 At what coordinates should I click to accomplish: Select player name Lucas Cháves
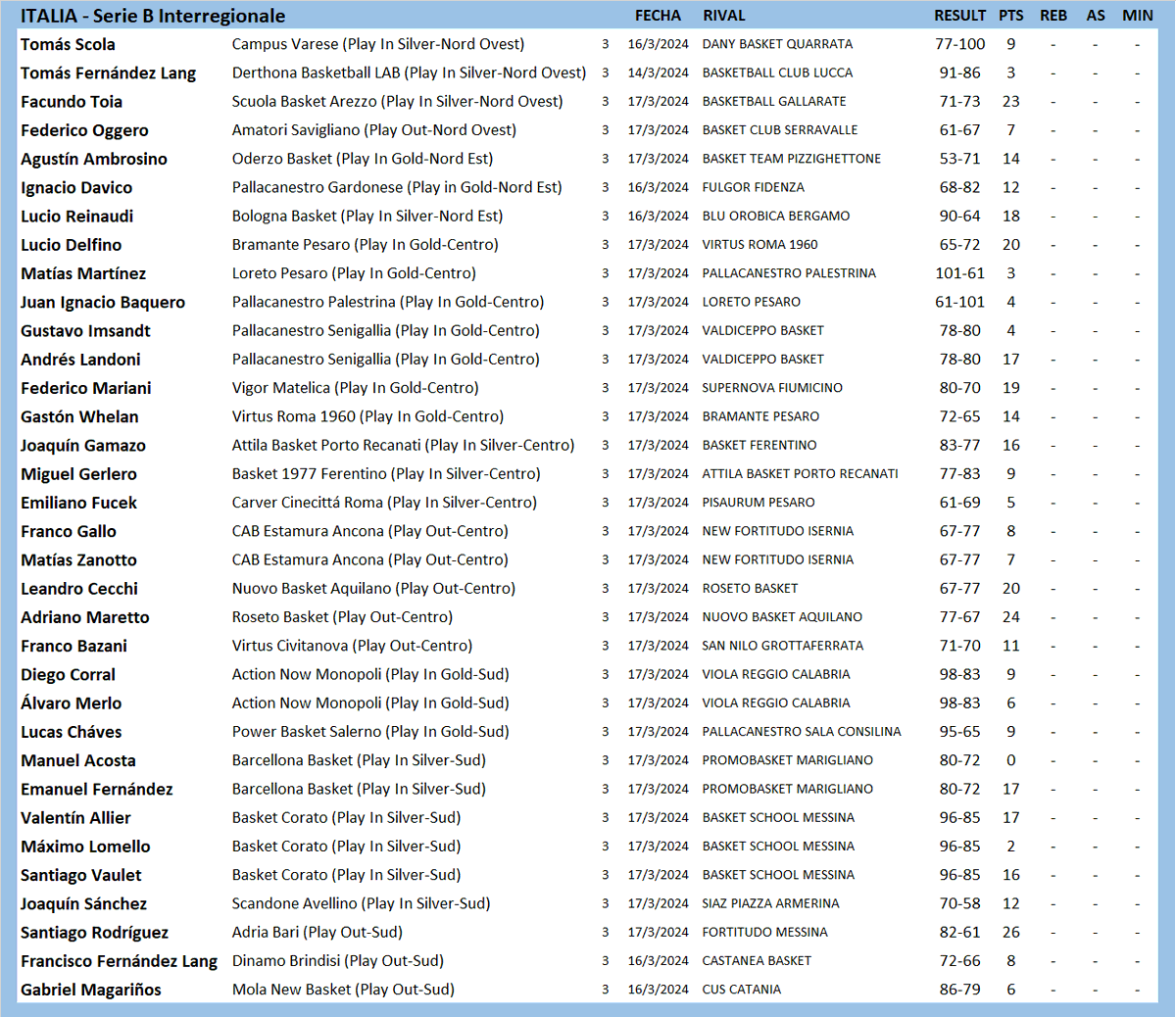pyautogui.click(x=72, y=732)
